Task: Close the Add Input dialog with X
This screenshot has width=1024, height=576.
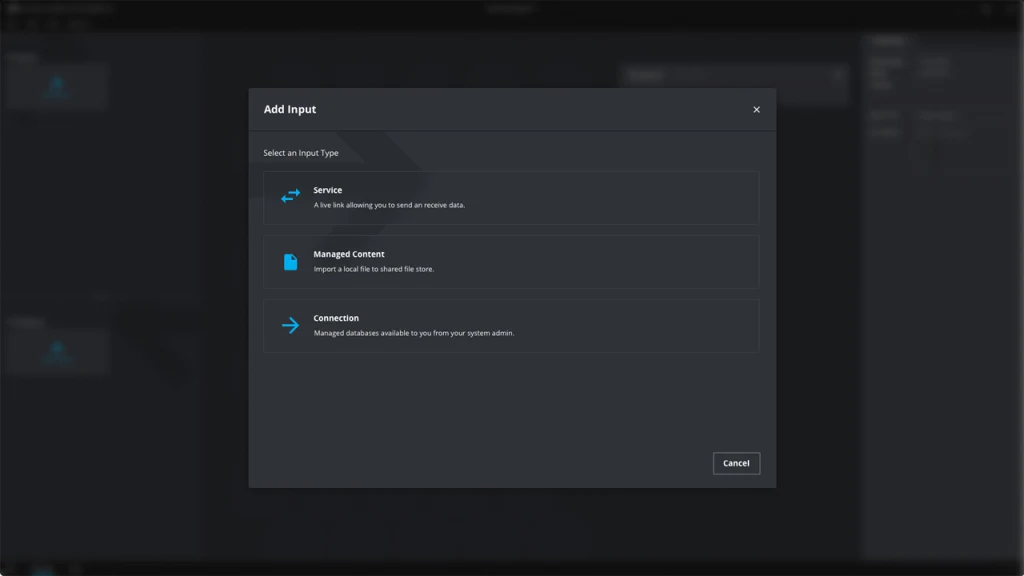Action: (756, 110)
